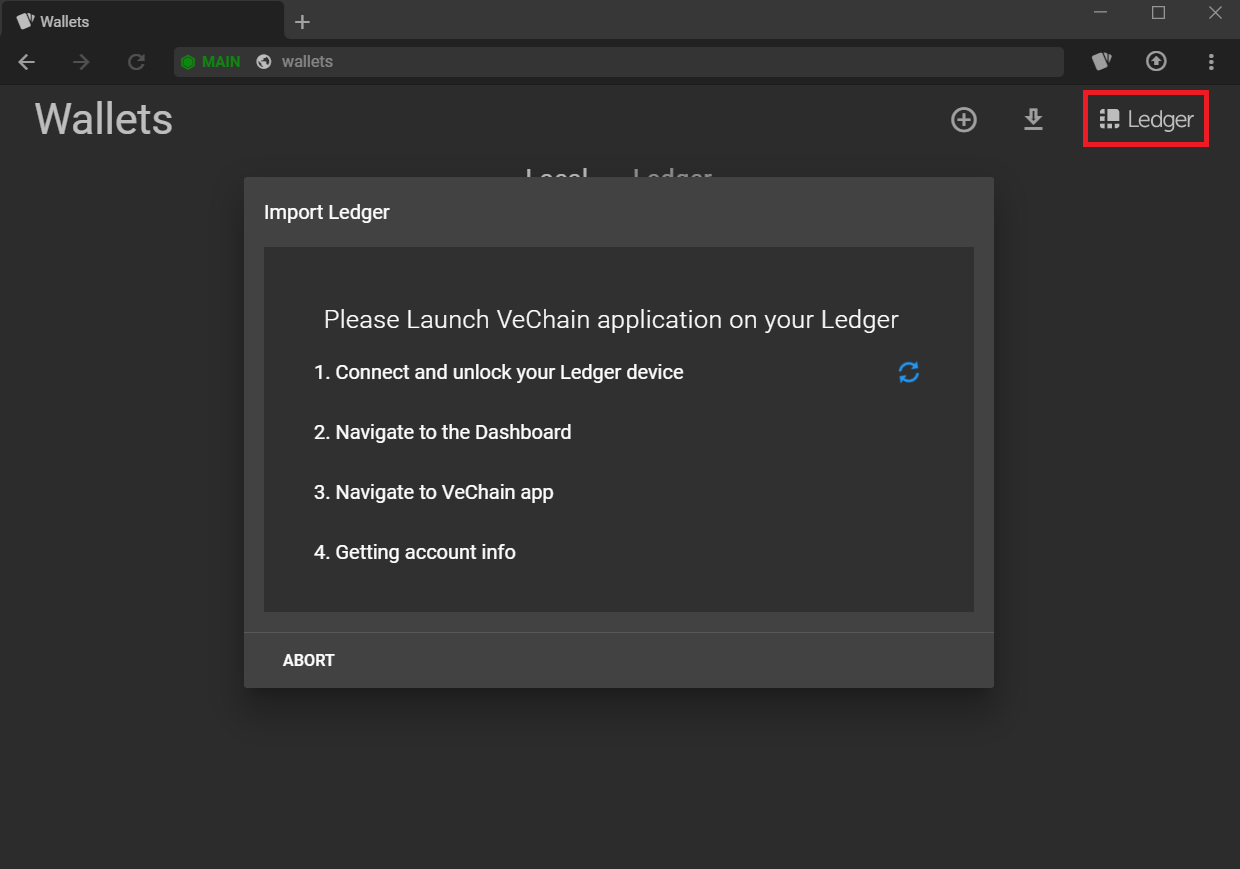The image size is (1240, 869).
Task: Open the wallet cards icon in toolbar
Action: pyautogui.click(x=1101, y=61)
